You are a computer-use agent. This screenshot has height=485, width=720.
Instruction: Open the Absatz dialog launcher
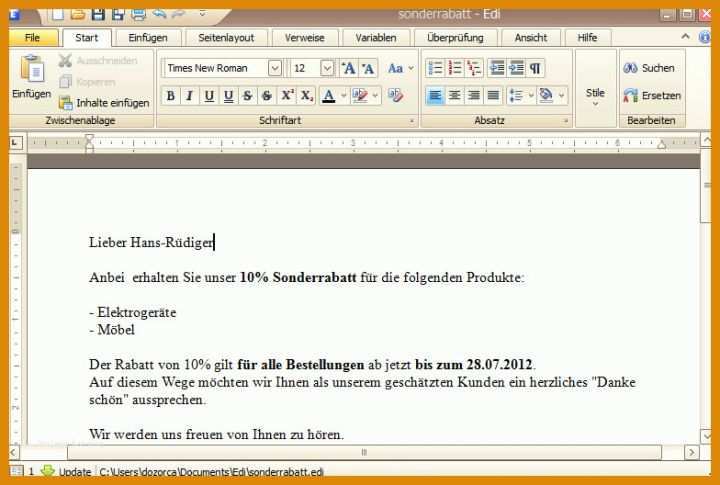click(566, 121)
